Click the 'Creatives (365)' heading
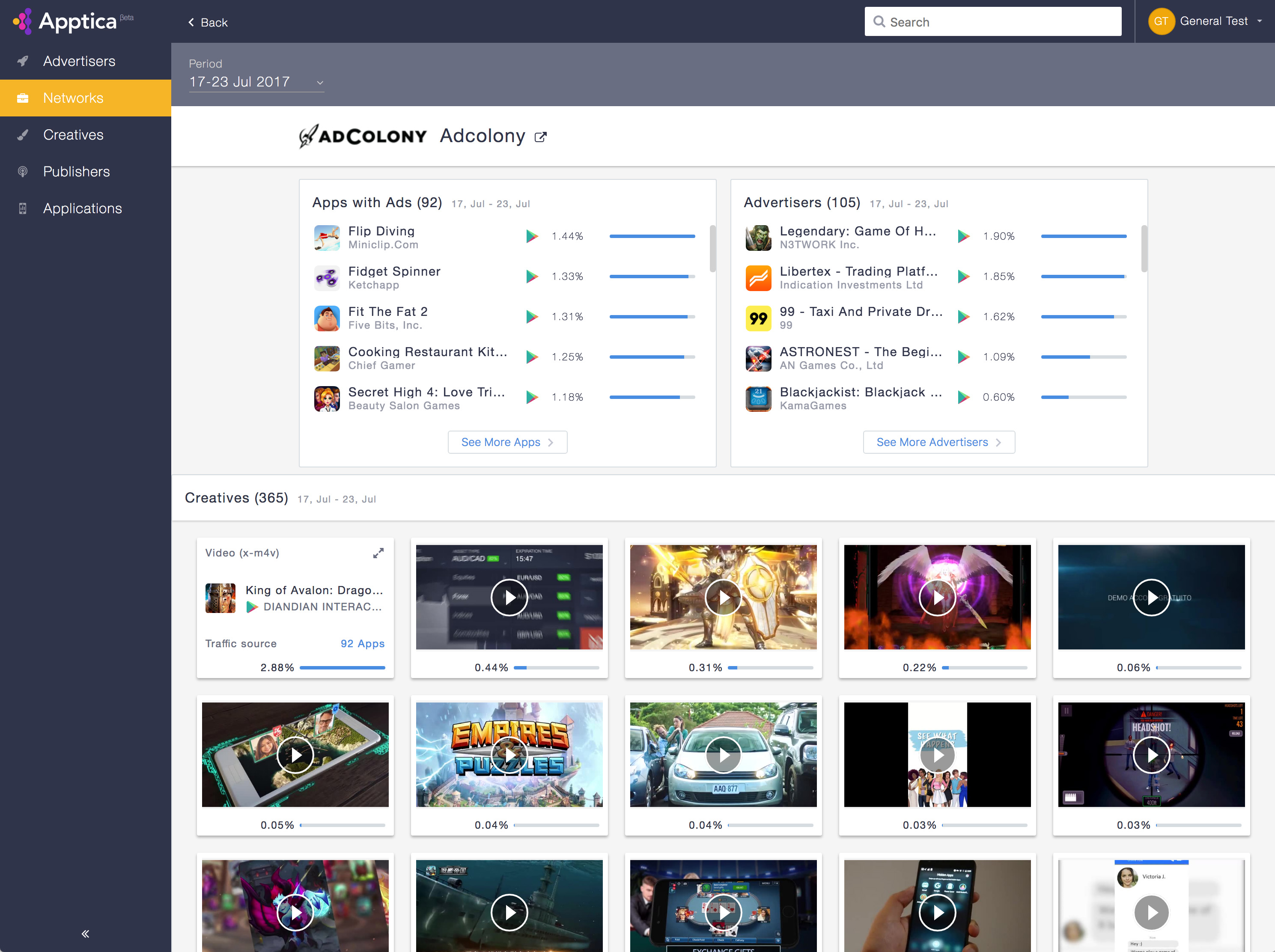1275x952 pixels. click(x=236, y=498)
